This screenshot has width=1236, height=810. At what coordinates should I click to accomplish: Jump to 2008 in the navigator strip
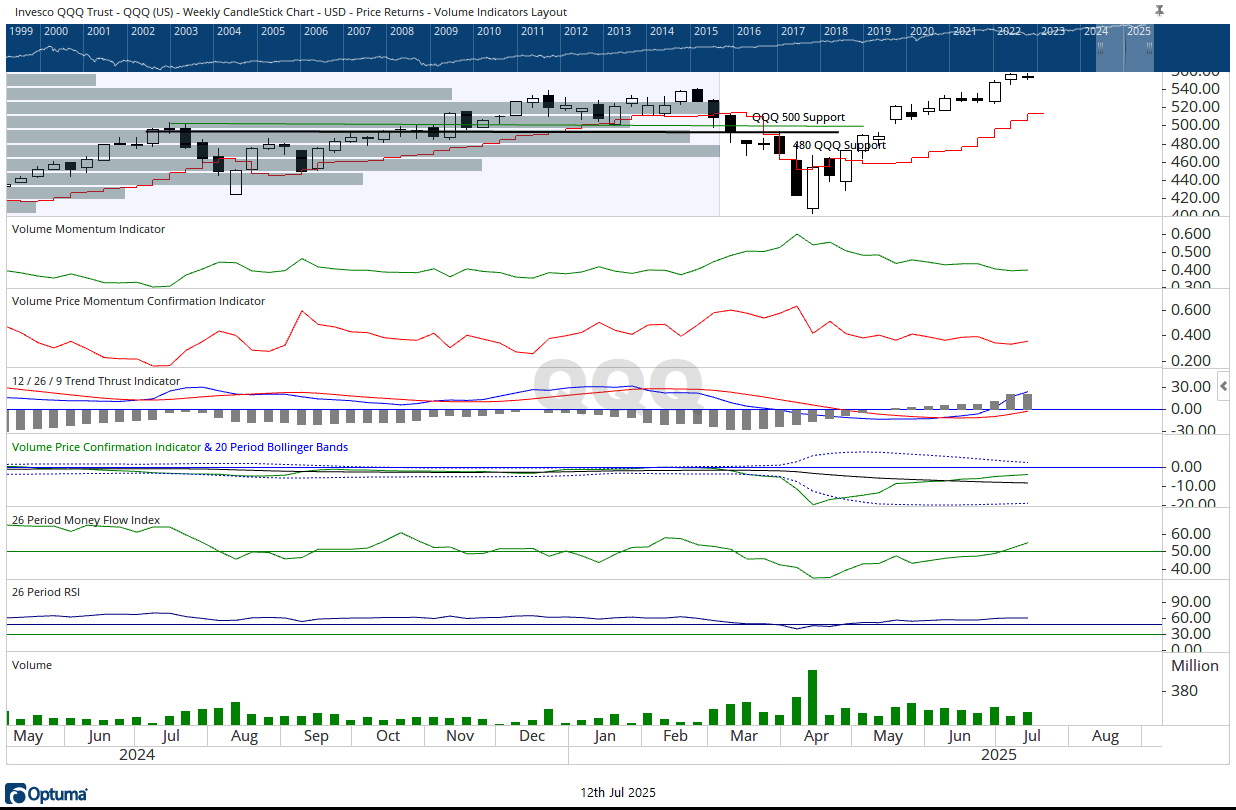pyautogui.click(x=402, y=31)
